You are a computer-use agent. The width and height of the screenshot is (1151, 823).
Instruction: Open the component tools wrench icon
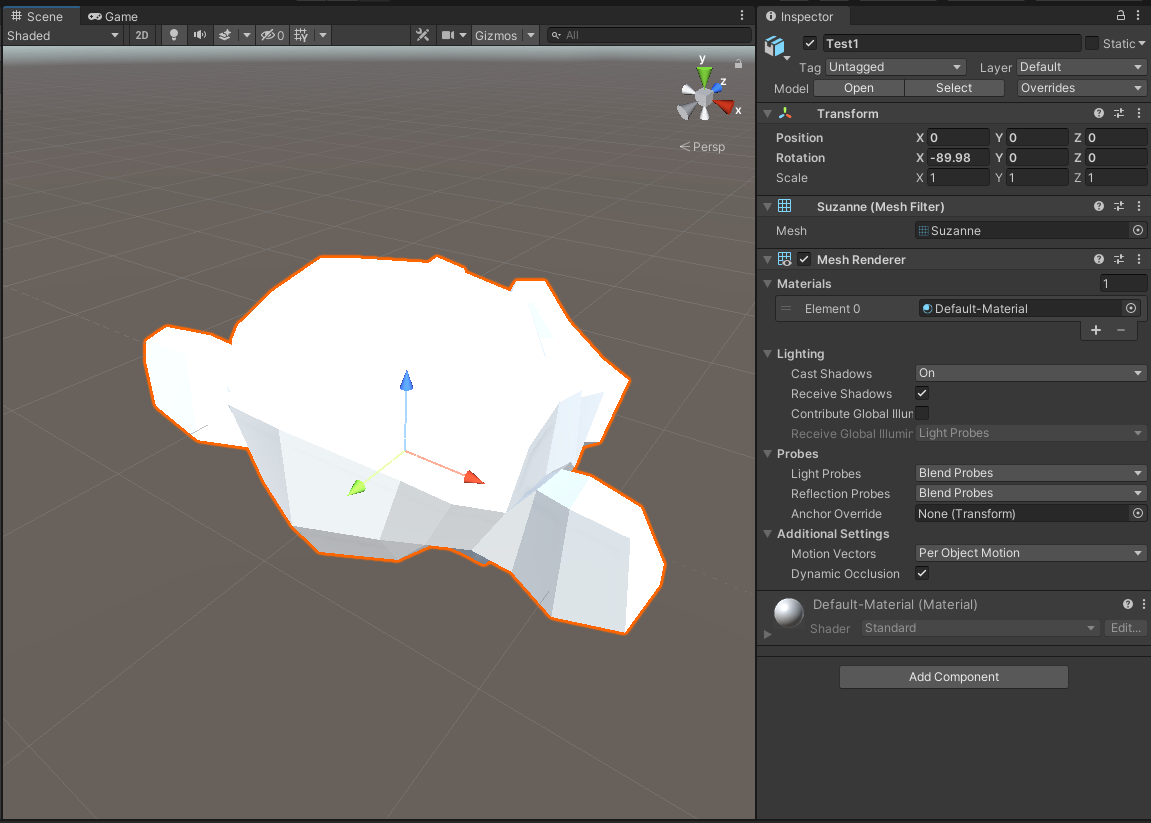[423, 35]
